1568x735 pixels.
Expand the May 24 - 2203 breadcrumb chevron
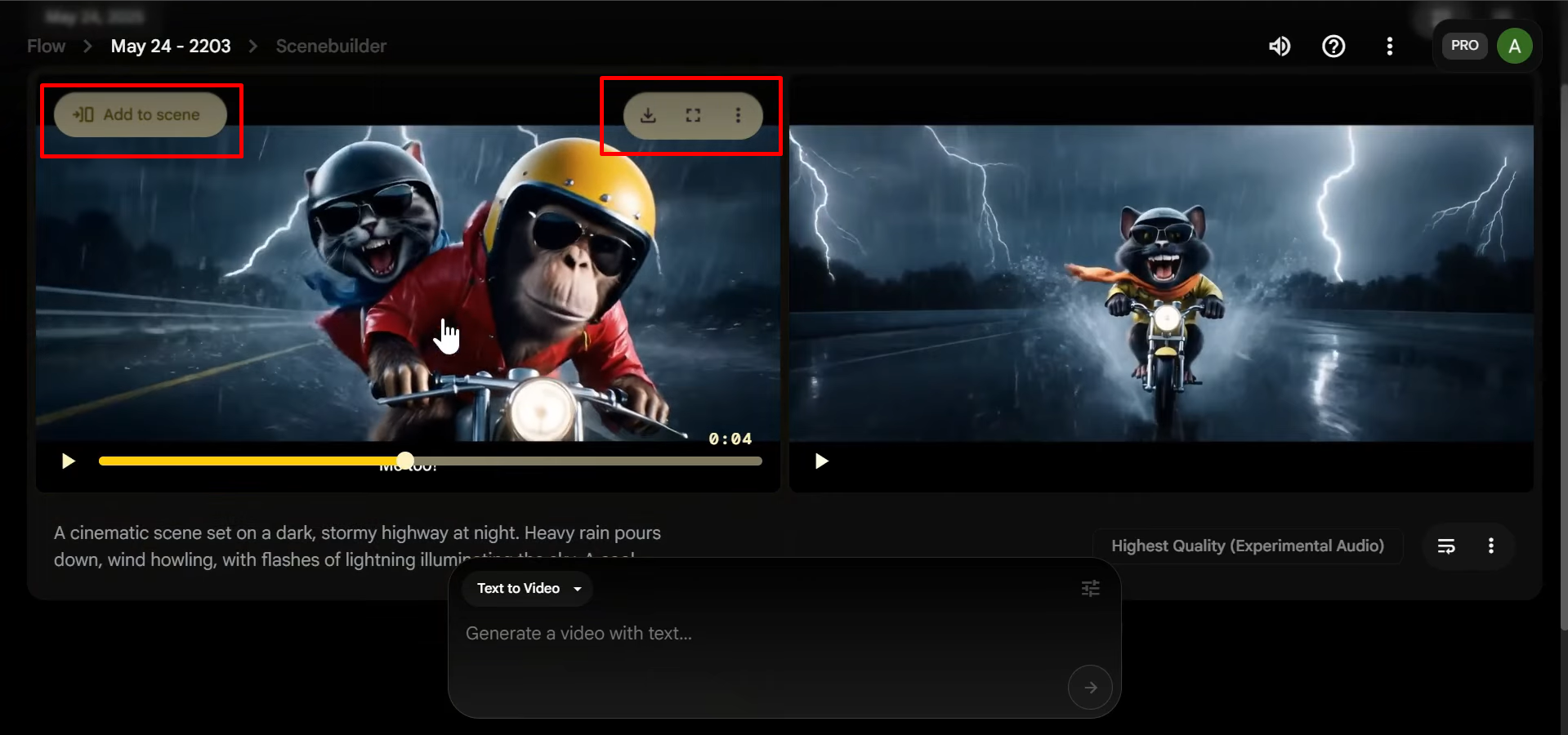[252, 46]
